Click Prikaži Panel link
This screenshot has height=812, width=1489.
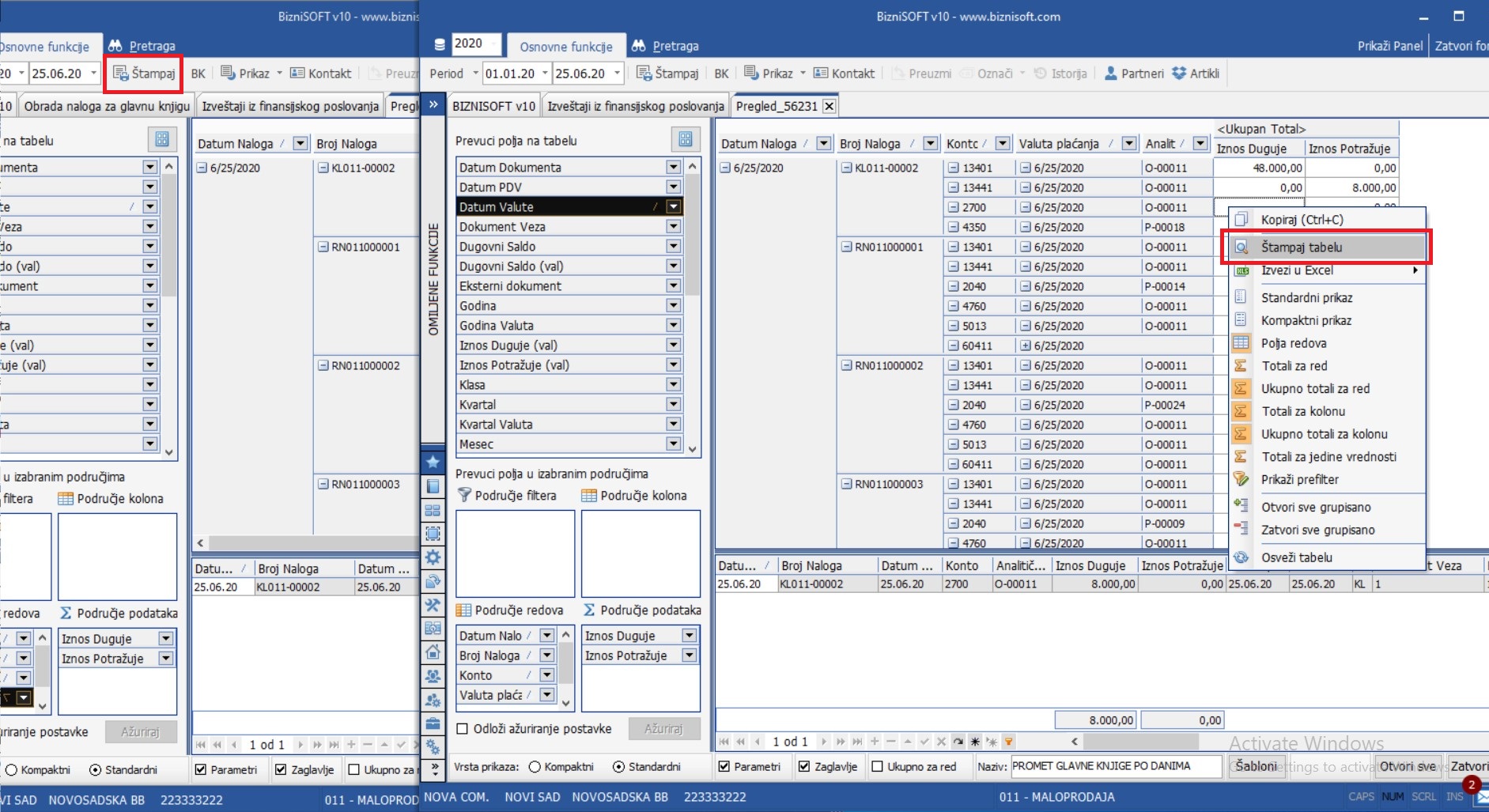pos(1390,46)
